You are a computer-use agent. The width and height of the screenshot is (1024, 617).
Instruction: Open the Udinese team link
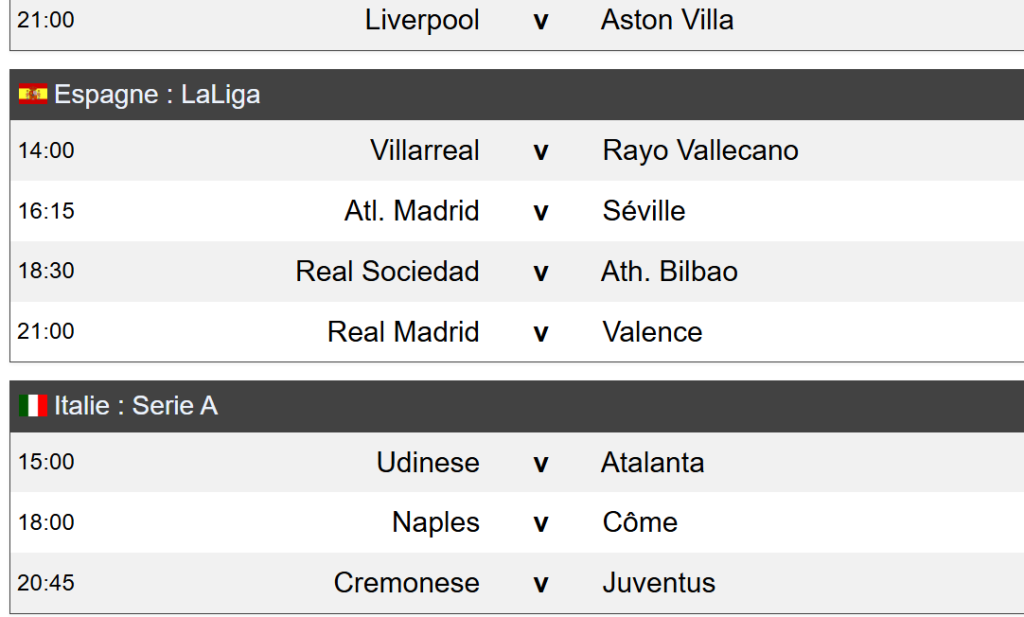pos(428,463)
